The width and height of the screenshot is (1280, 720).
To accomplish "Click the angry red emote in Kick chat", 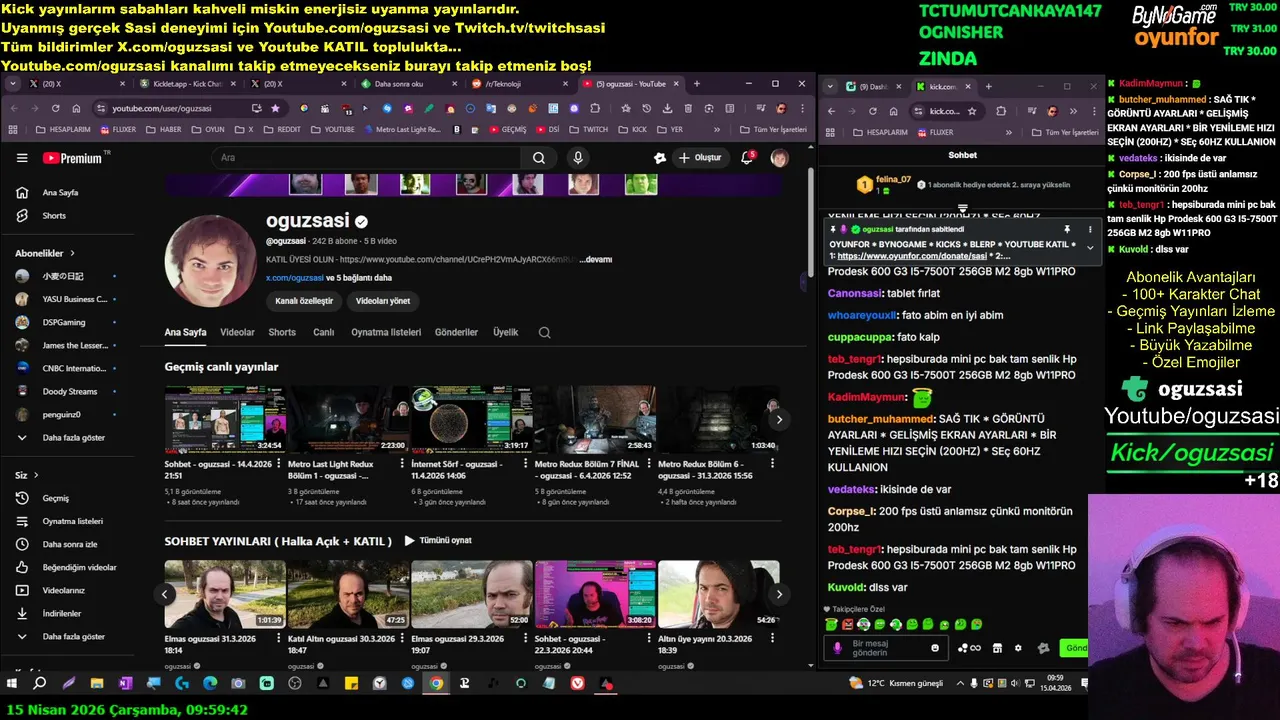I will 847,624.
